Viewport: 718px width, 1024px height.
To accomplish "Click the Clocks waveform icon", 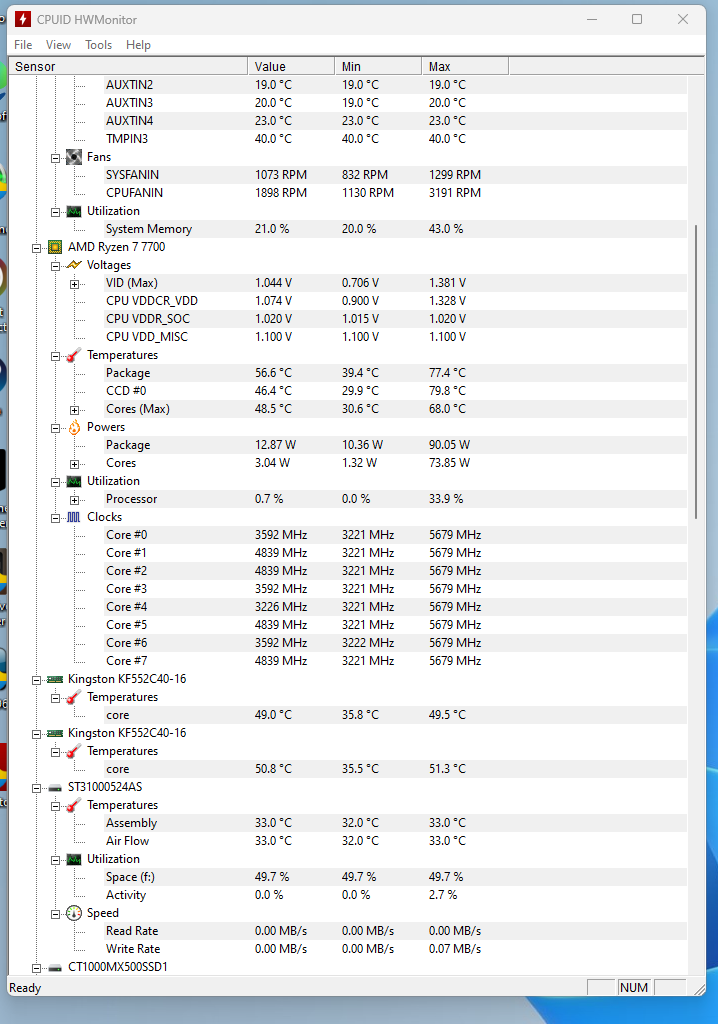I will pyautogui.click(x=74, y=517).
